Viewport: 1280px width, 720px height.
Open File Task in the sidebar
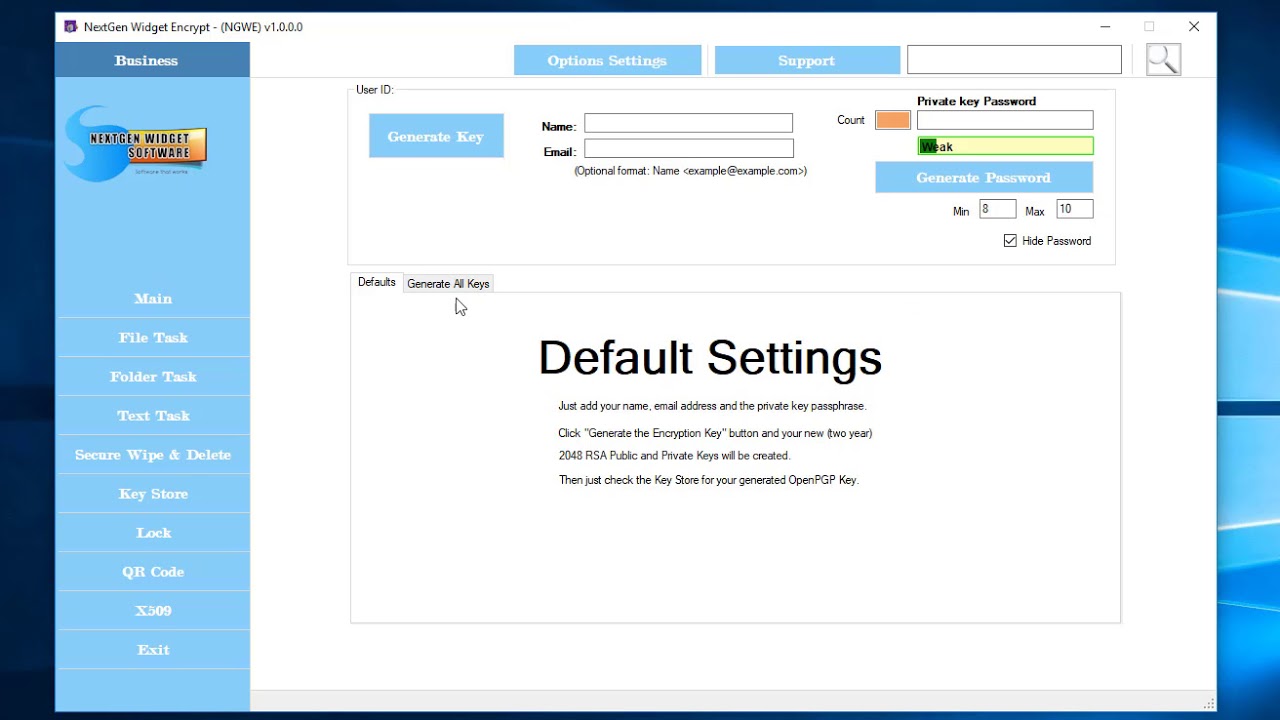[x=153, y=337]
